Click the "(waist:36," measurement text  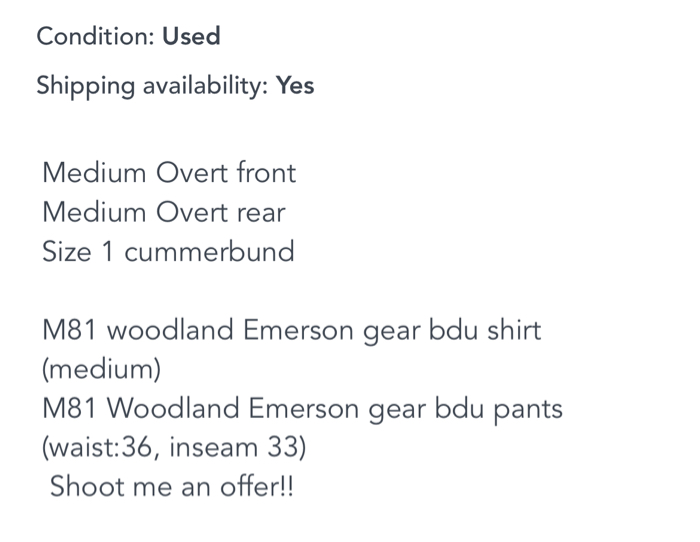pyautogui.click(x=100, y=447)
